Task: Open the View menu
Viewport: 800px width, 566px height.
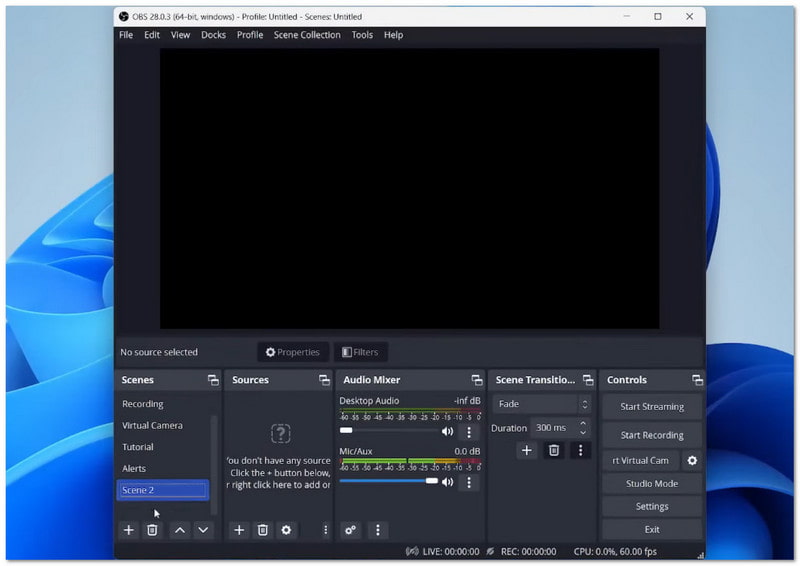Action: (x=180, y=35)
